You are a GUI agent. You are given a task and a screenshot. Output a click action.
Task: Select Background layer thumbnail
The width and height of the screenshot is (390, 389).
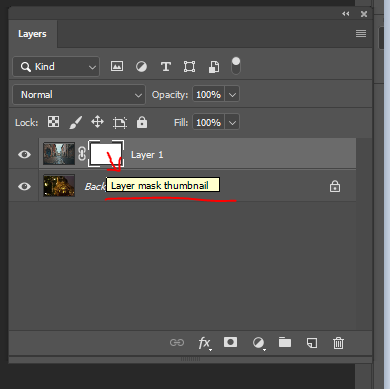point(59,186)
